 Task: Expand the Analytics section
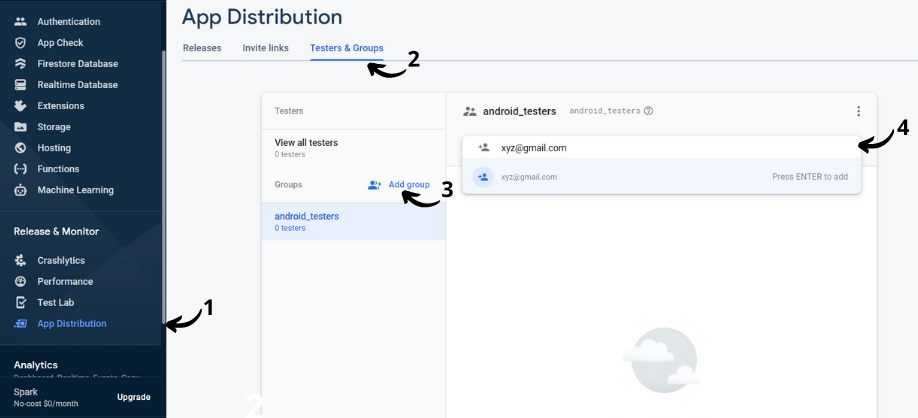tap(36, 365)
